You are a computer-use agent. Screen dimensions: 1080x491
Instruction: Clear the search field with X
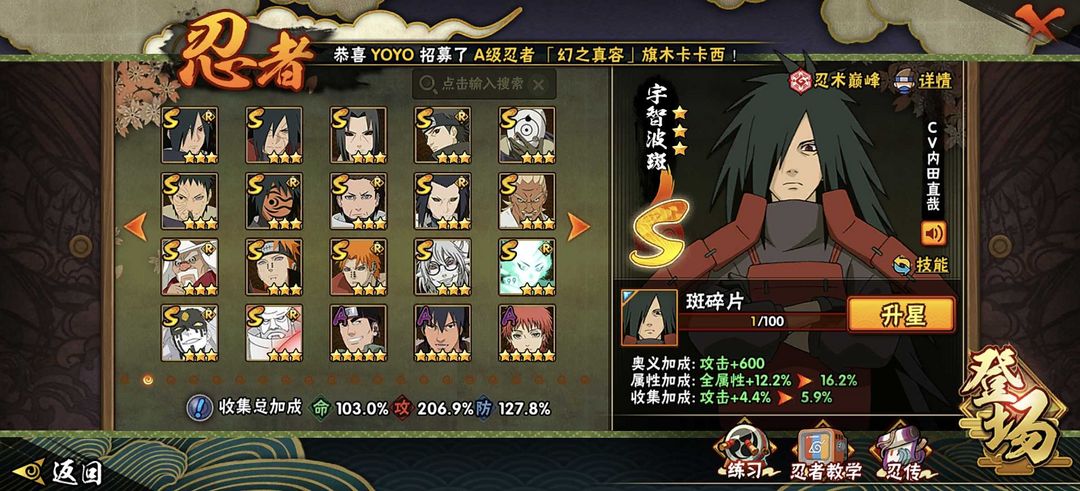(x=539, y=85)
